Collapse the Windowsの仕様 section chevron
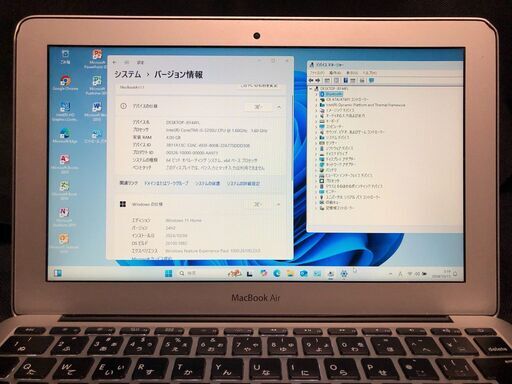This screenshot has height=384, width=512. click(x=278, y=204)
